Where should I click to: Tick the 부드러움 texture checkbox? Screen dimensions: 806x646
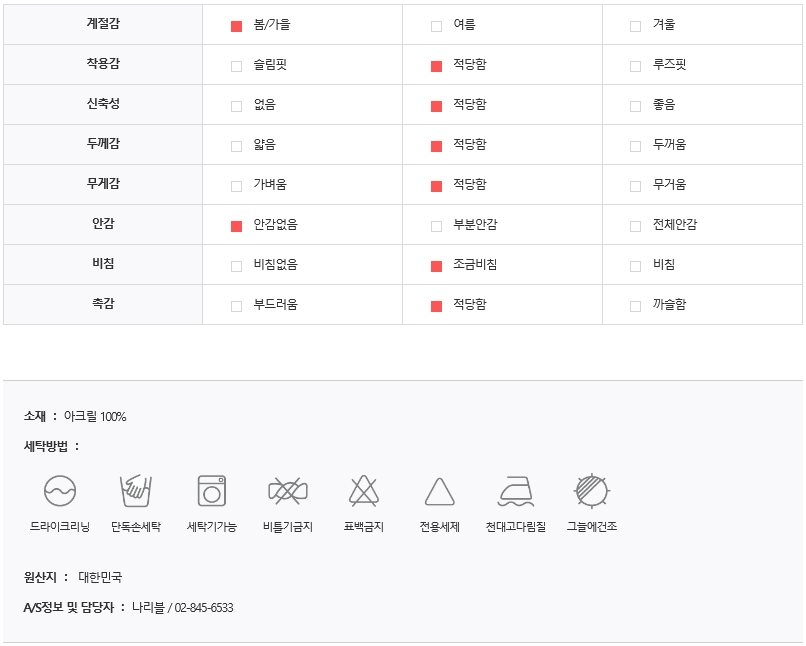[x=236, y=306]
